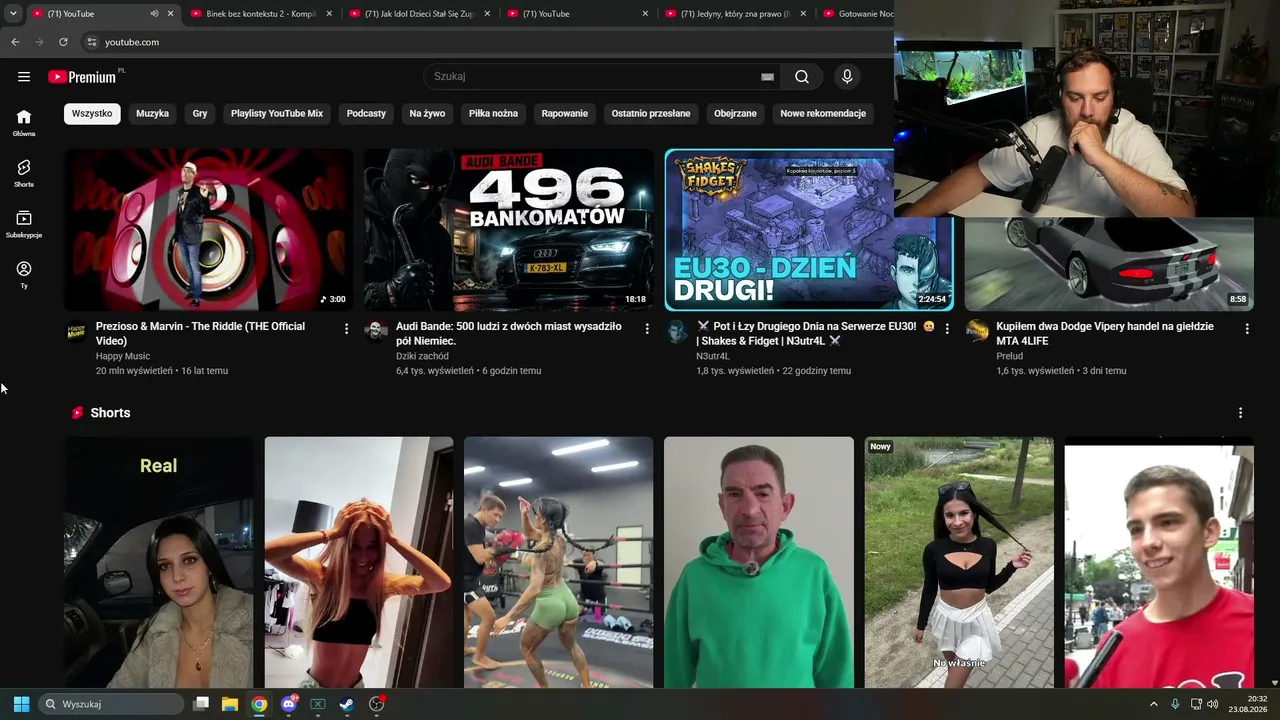Open options for Dodge Vipery video
Screen dimensions: 1280x720
1247,328
